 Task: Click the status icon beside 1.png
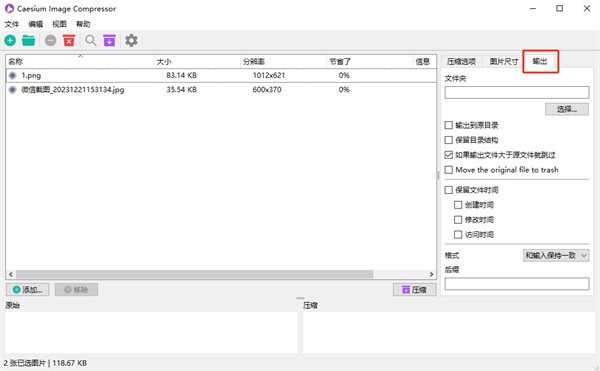point(13,75)
